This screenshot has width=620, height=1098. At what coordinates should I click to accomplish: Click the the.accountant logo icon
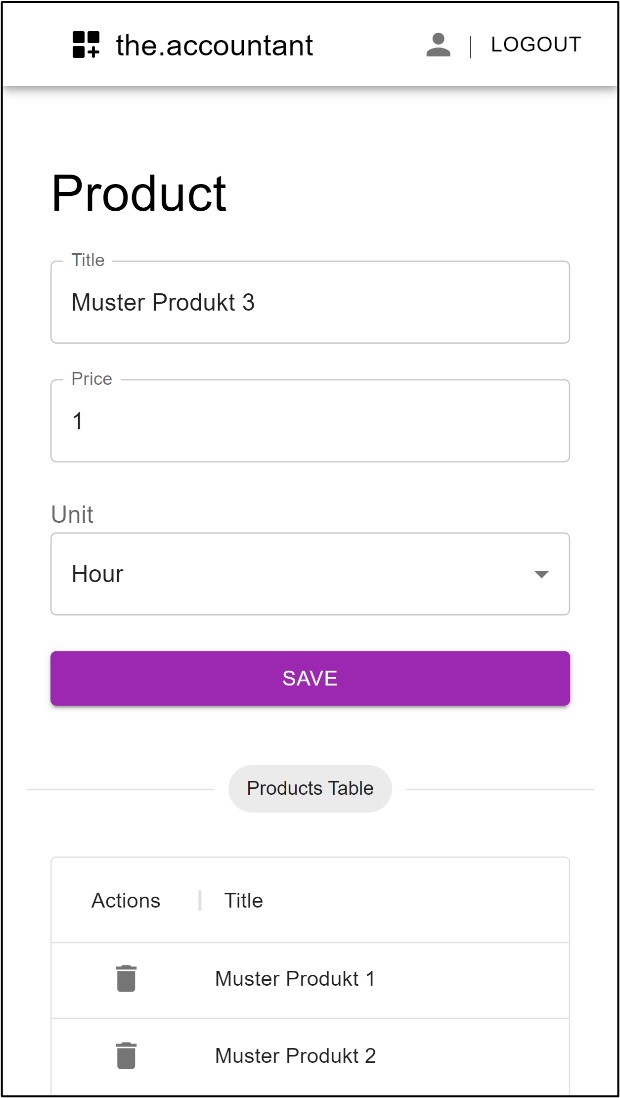pos(86,45)
